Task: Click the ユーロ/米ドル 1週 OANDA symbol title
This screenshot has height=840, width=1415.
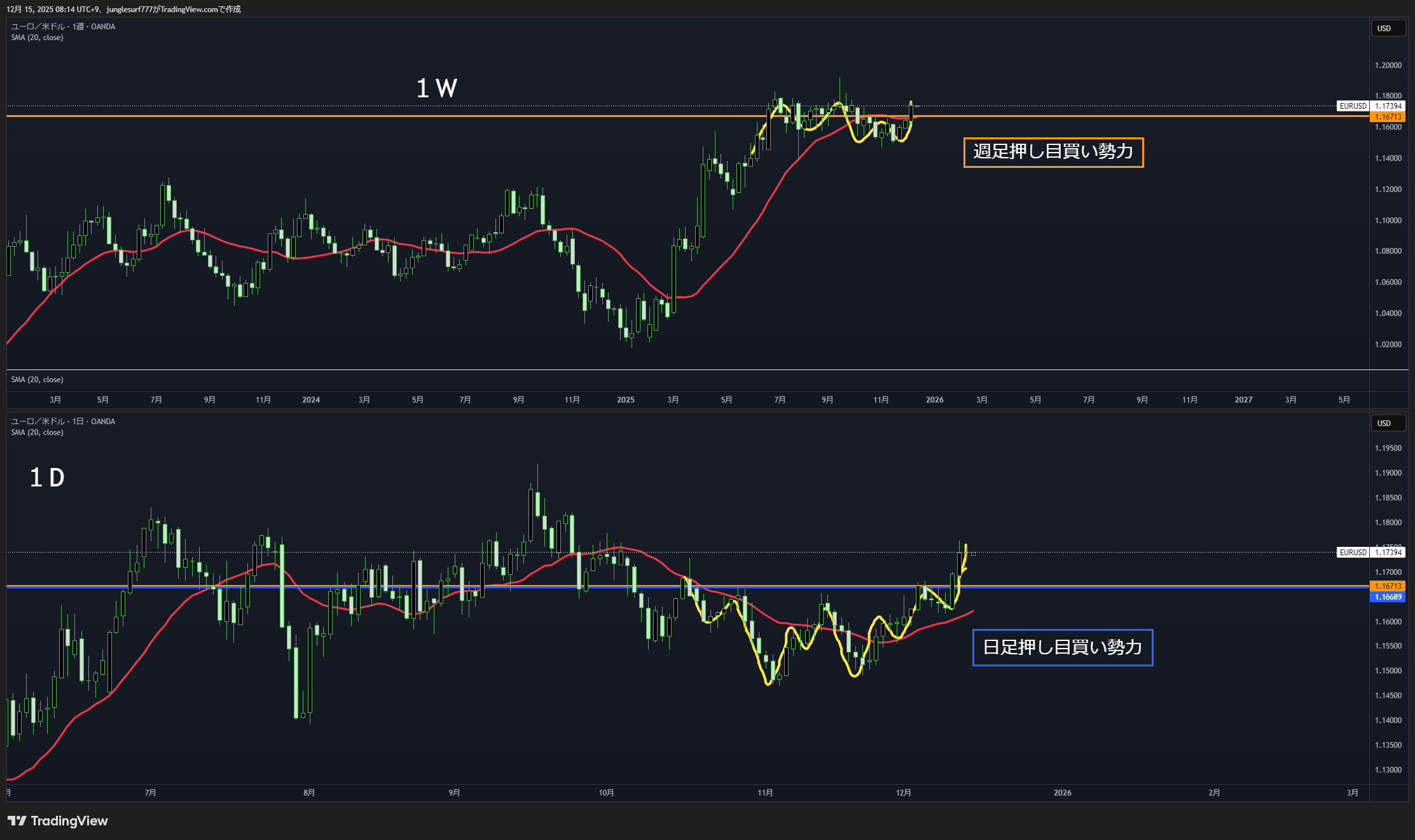Action: tap(63, 27)
